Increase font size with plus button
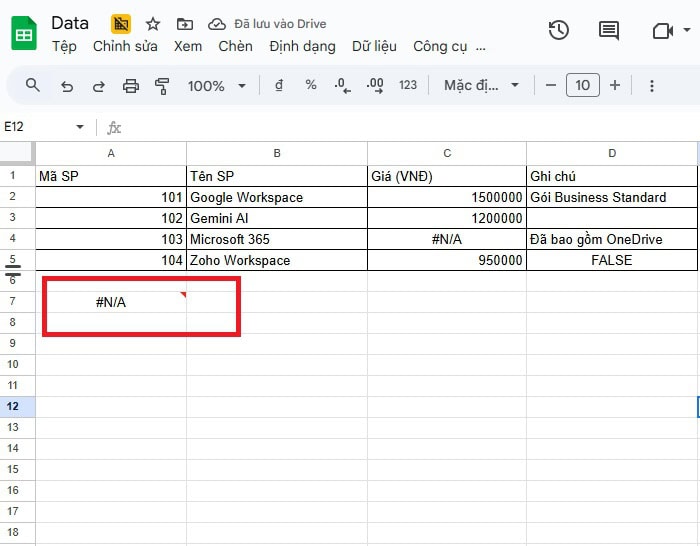 [614, 86]
